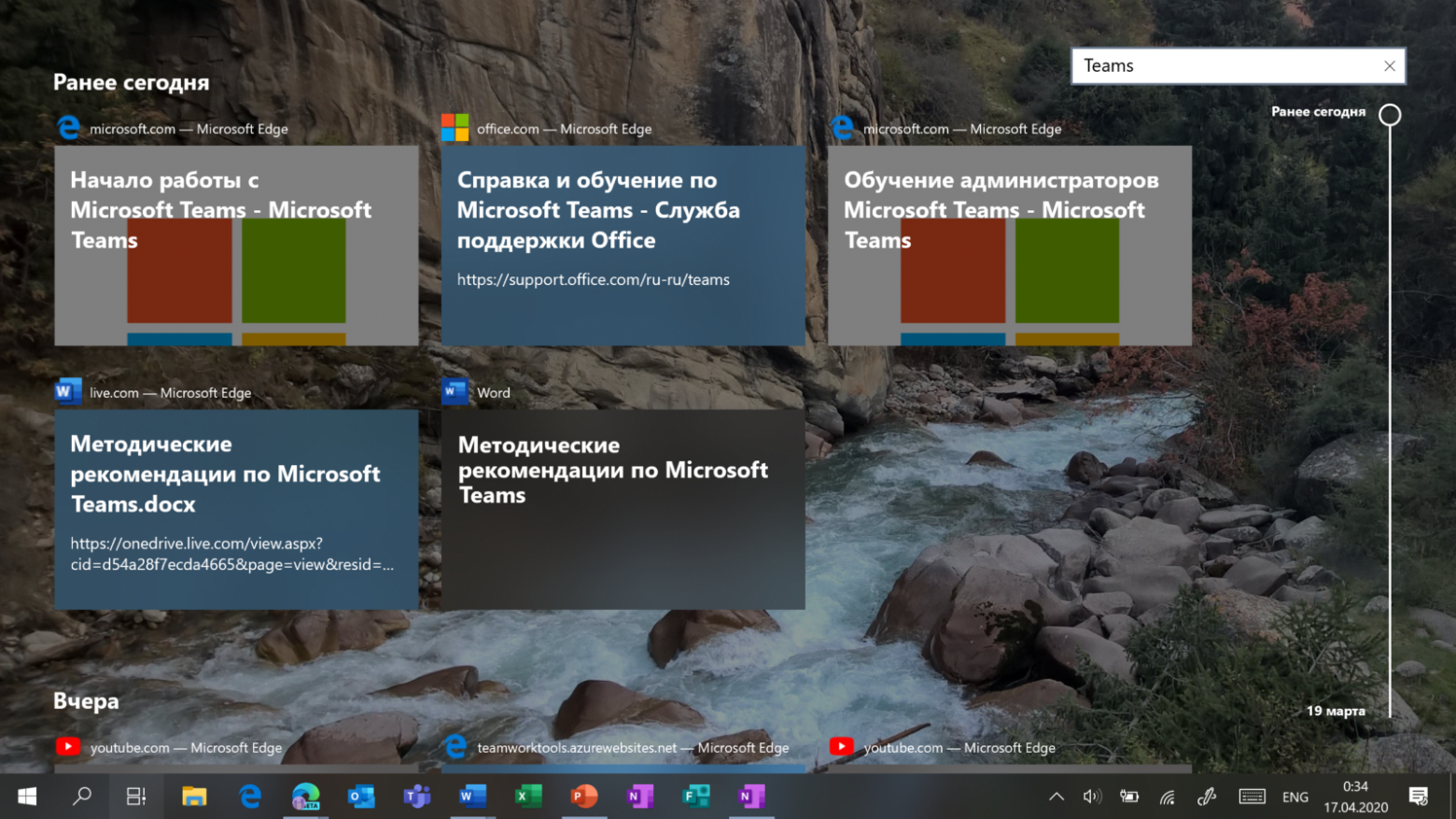Viewport: 1456px width, 819px height.
Task: Jump to 19 марта on the timeline
Action: click(1336, 711)
